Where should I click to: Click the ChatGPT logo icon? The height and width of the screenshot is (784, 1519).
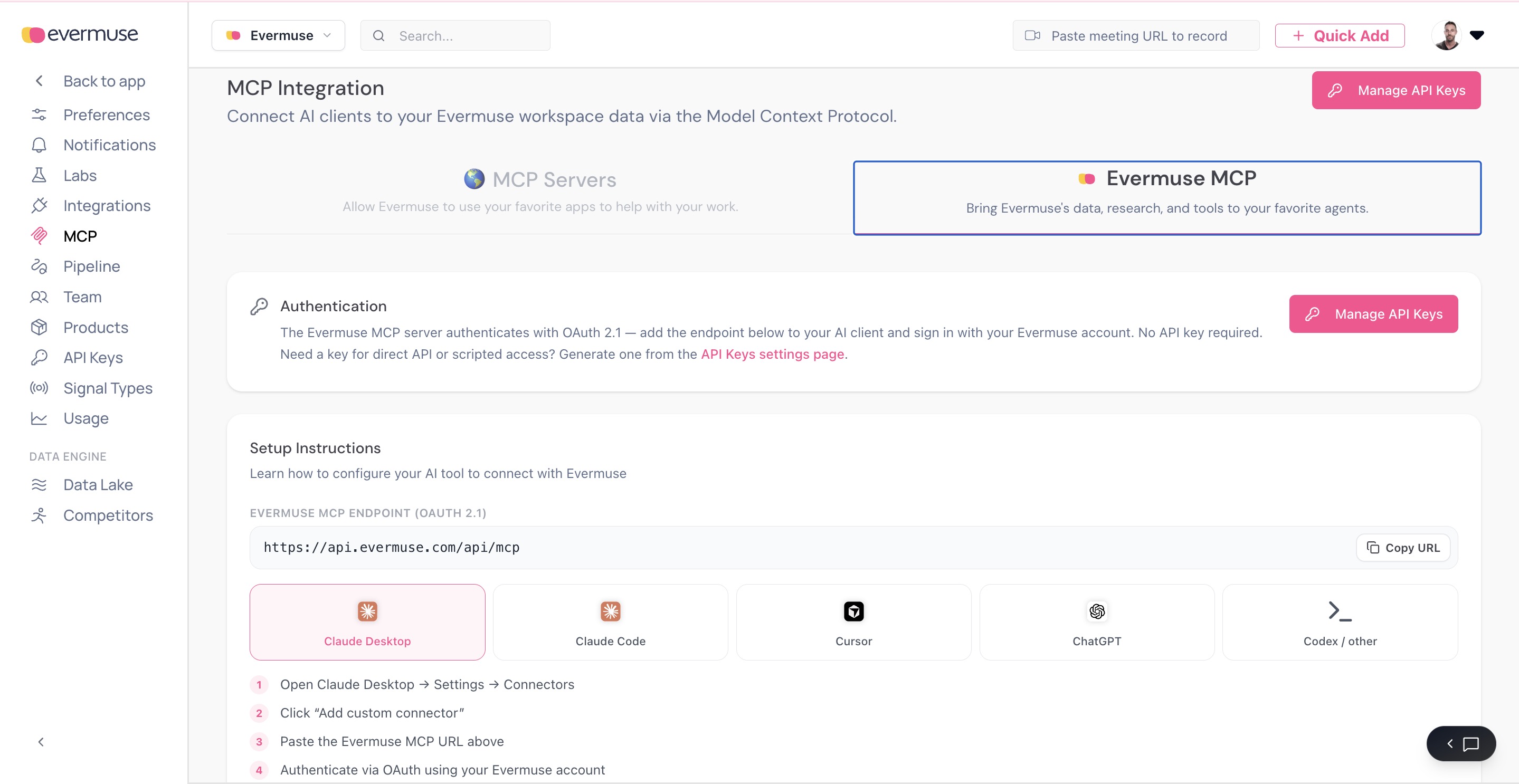1097,611
